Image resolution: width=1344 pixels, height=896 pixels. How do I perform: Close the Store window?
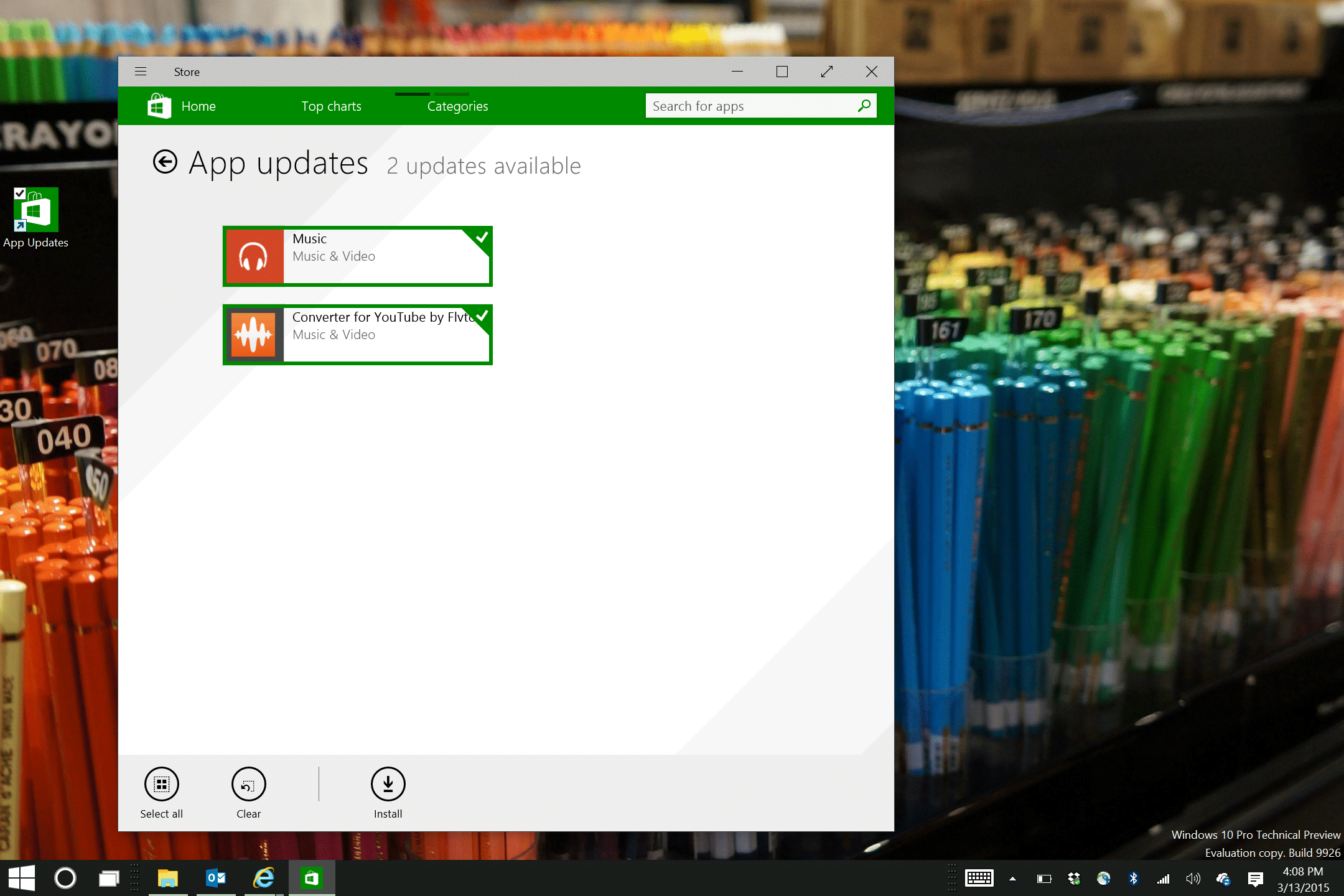pos(872,72)
